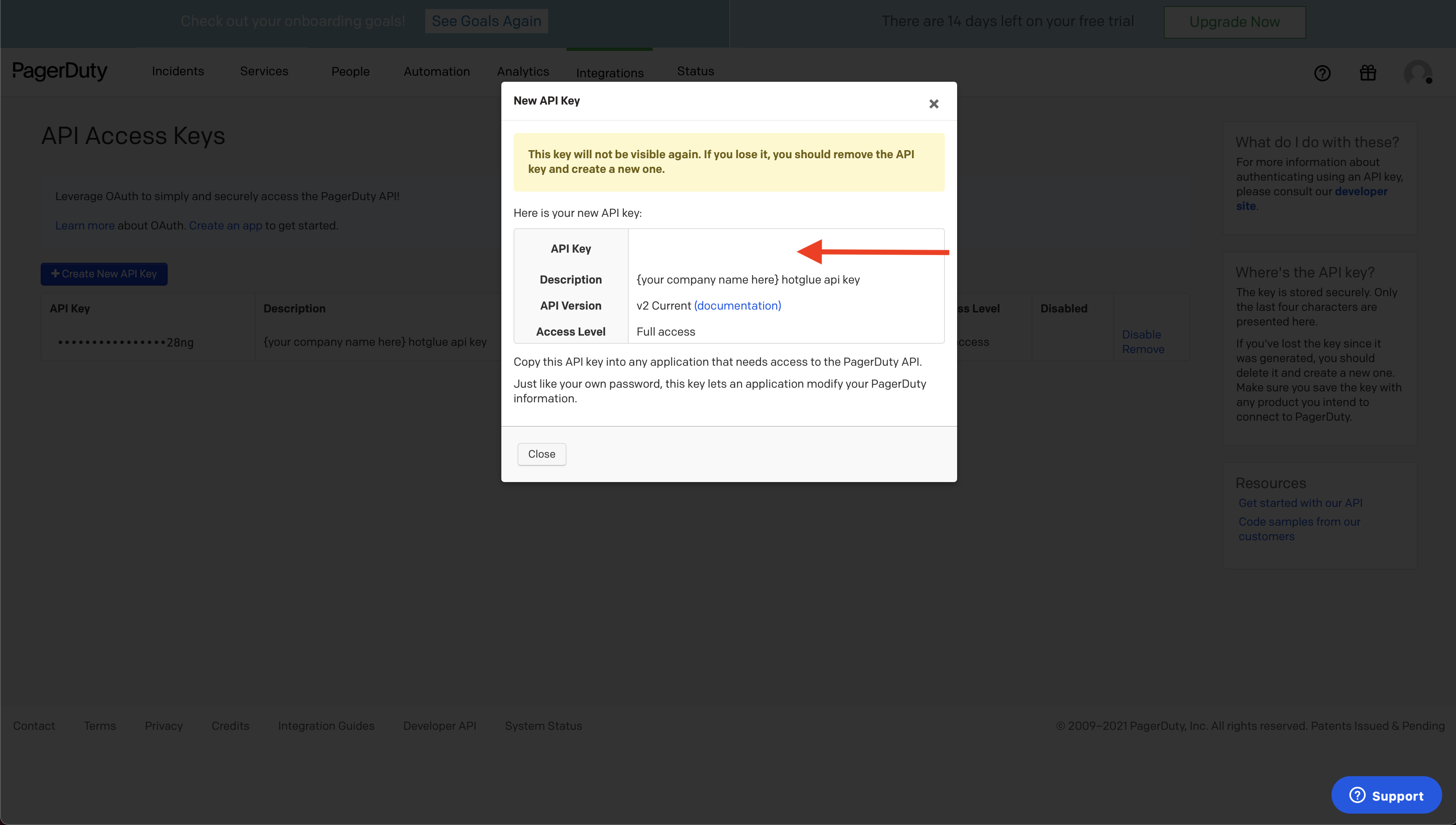Open the help question mark icon

pyautogui.click(x=1322, y=73)
